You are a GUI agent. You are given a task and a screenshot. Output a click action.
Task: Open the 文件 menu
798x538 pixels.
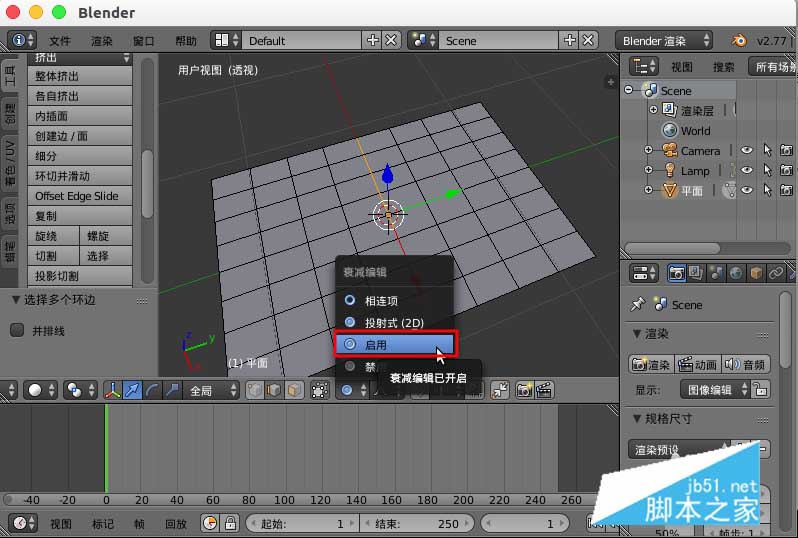(x=60, y=41)
